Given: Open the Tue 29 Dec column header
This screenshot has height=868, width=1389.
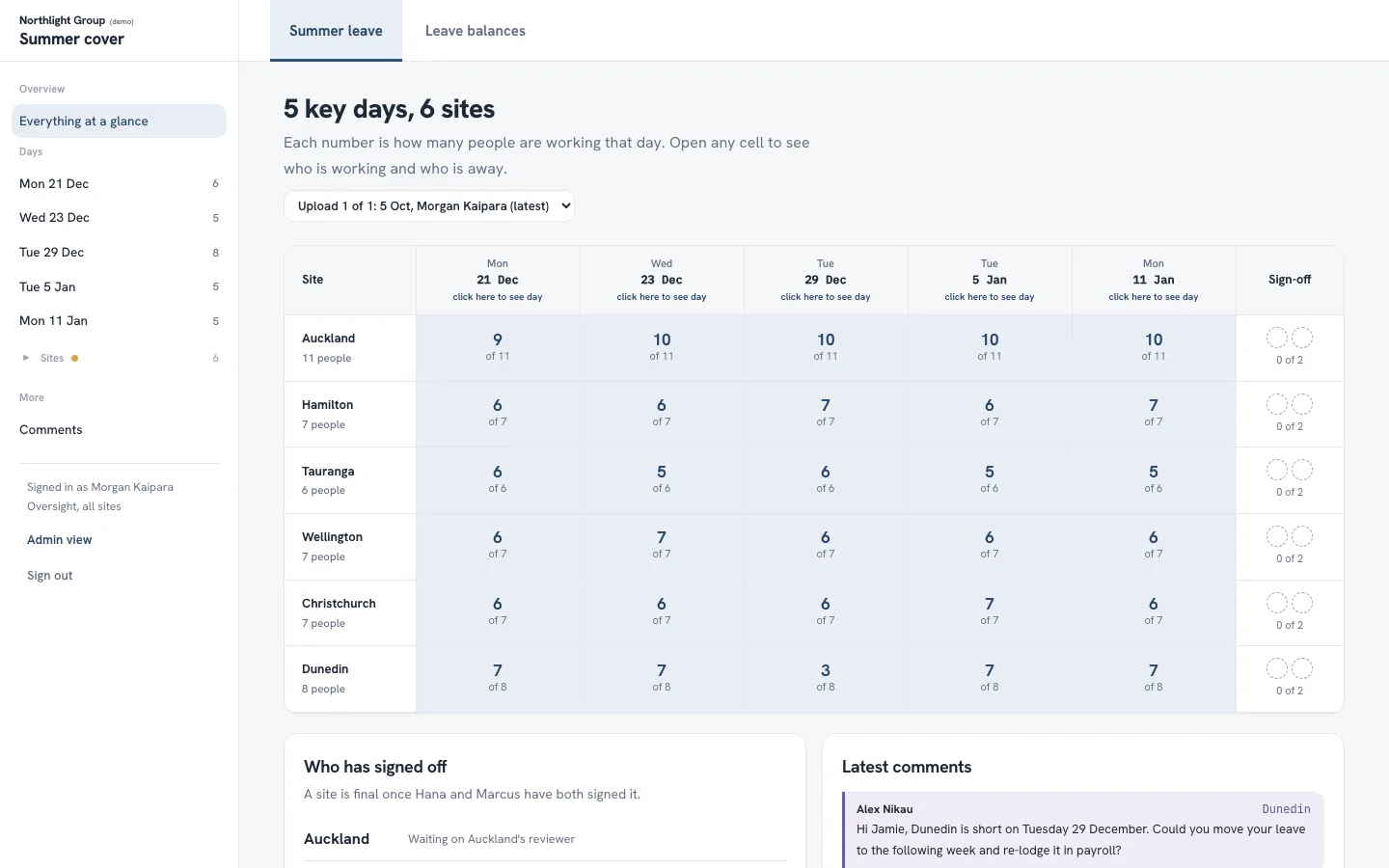Looking at the screenshot, I should click(x=826, y=280).
